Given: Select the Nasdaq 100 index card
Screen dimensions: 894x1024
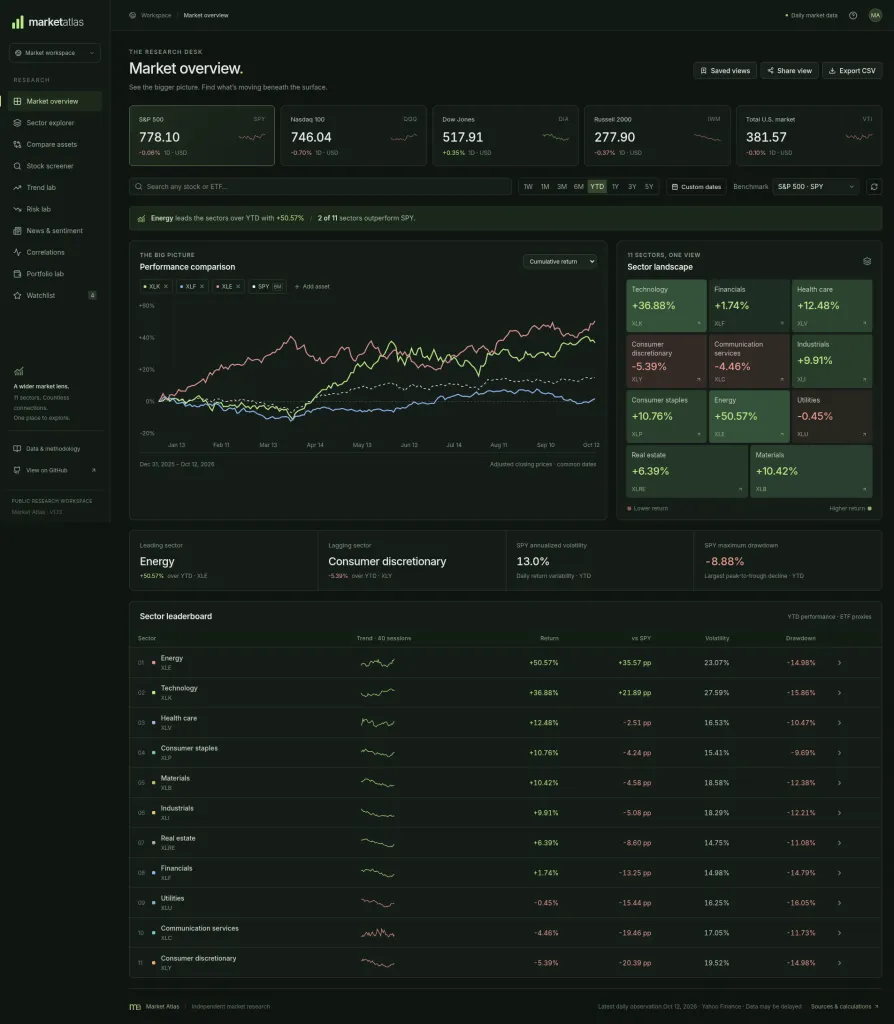Looking at the screenshot, I should [x=353, y=136].
